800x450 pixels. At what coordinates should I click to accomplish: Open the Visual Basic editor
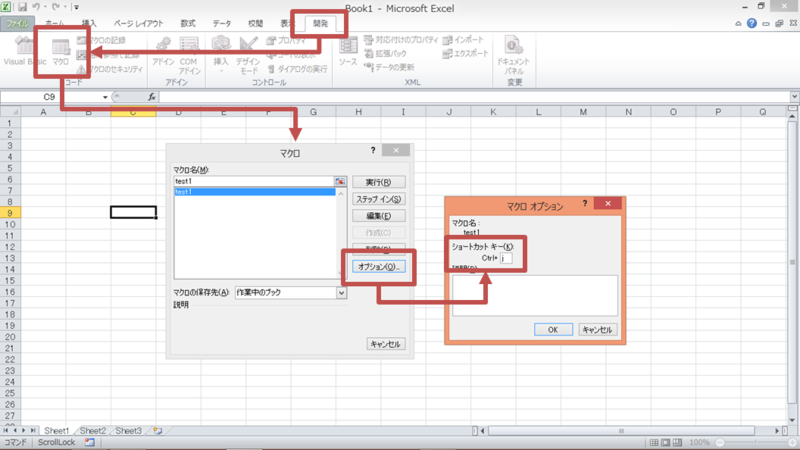point(24,51)
